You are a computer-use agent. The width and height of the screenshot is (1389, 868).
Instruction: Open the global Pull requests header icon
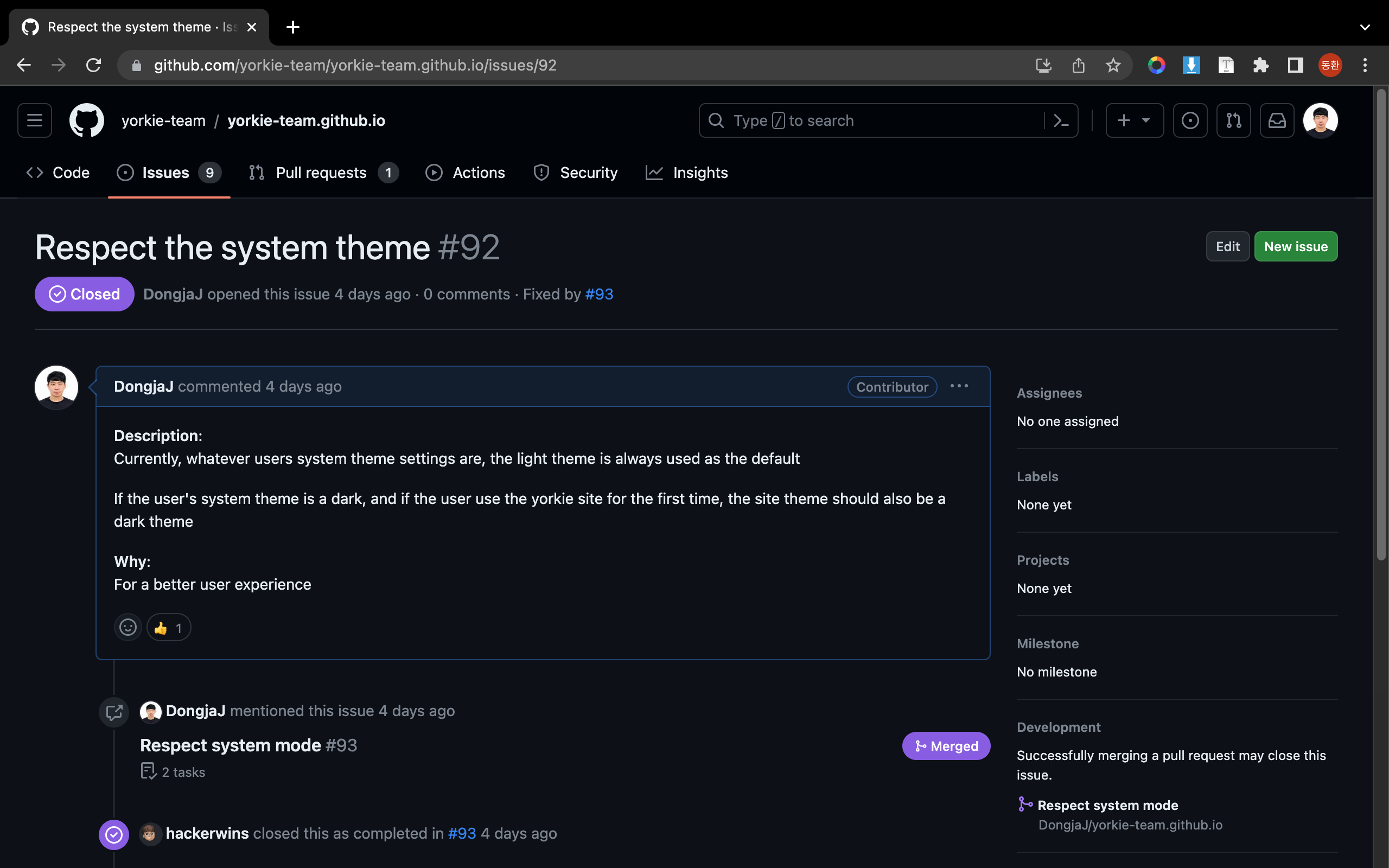pyautogui.click(x=1233, y=120)
